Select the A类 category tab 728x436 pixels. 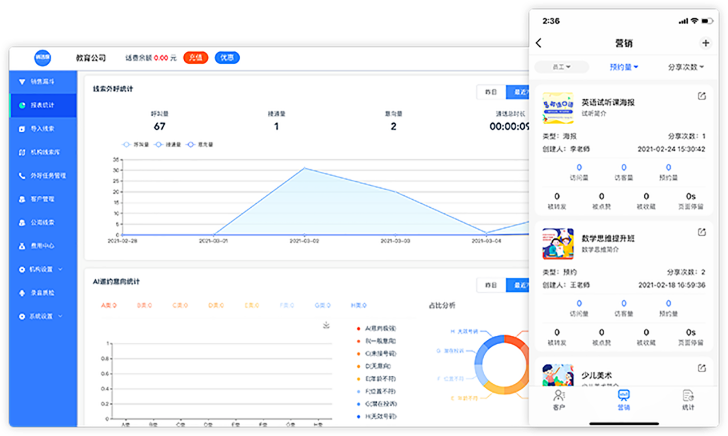(x=109, y=306)
